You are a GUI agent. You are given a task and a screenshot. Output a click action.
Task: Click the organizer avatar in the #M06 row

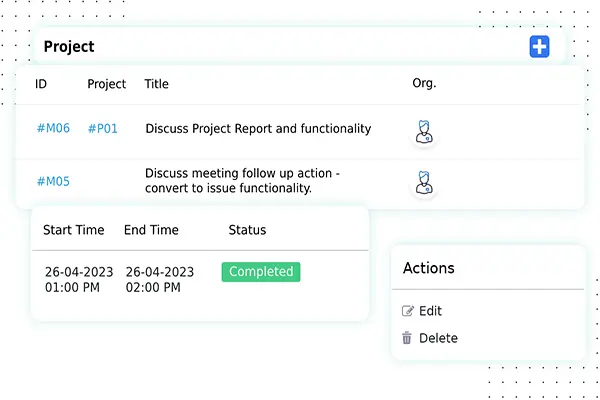coord(425,131)
